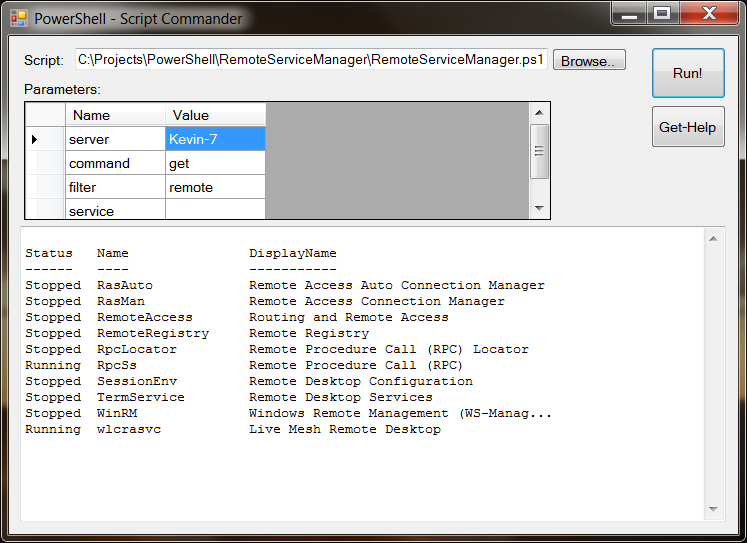Select the 'server' parameter name cell
The width and height of the screenshot is (747, 543).
click(x=115, y=139)
